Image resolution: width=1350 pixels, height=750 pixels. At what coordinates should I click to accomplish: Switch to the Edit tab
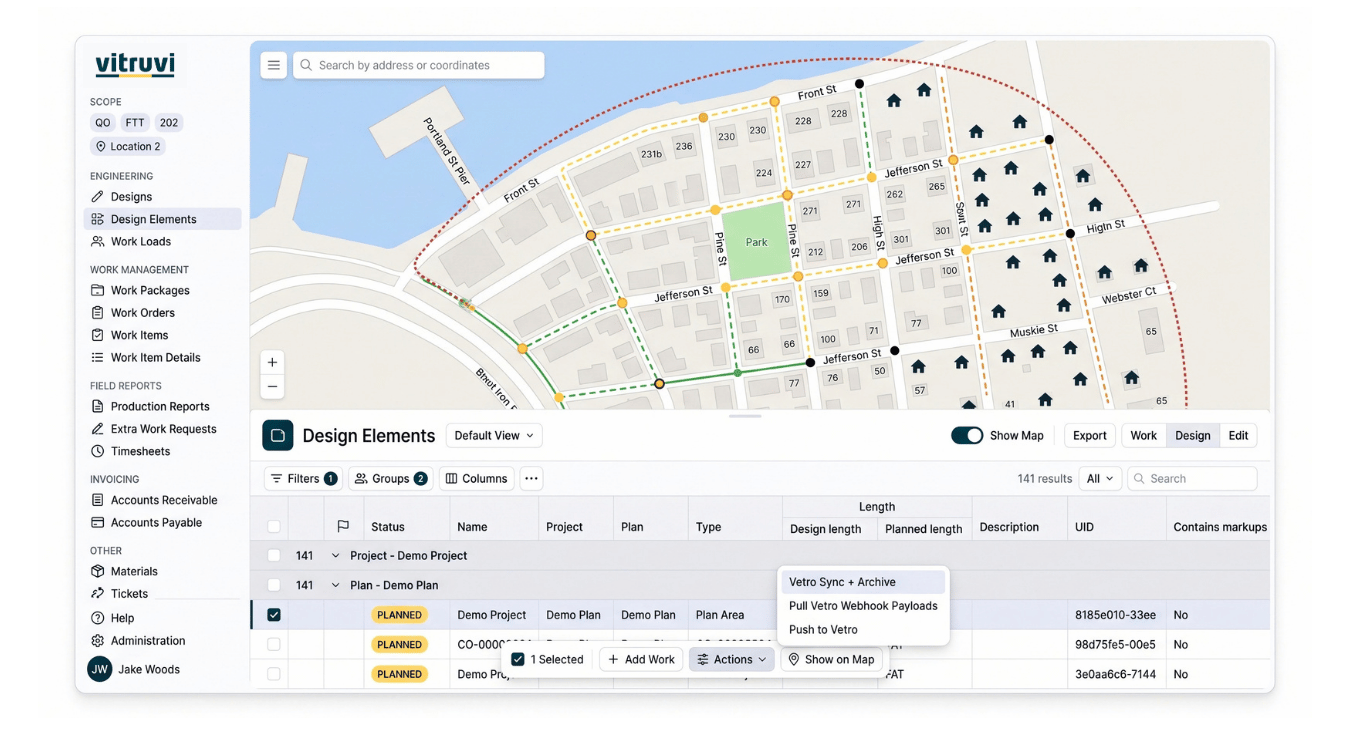1238,436
